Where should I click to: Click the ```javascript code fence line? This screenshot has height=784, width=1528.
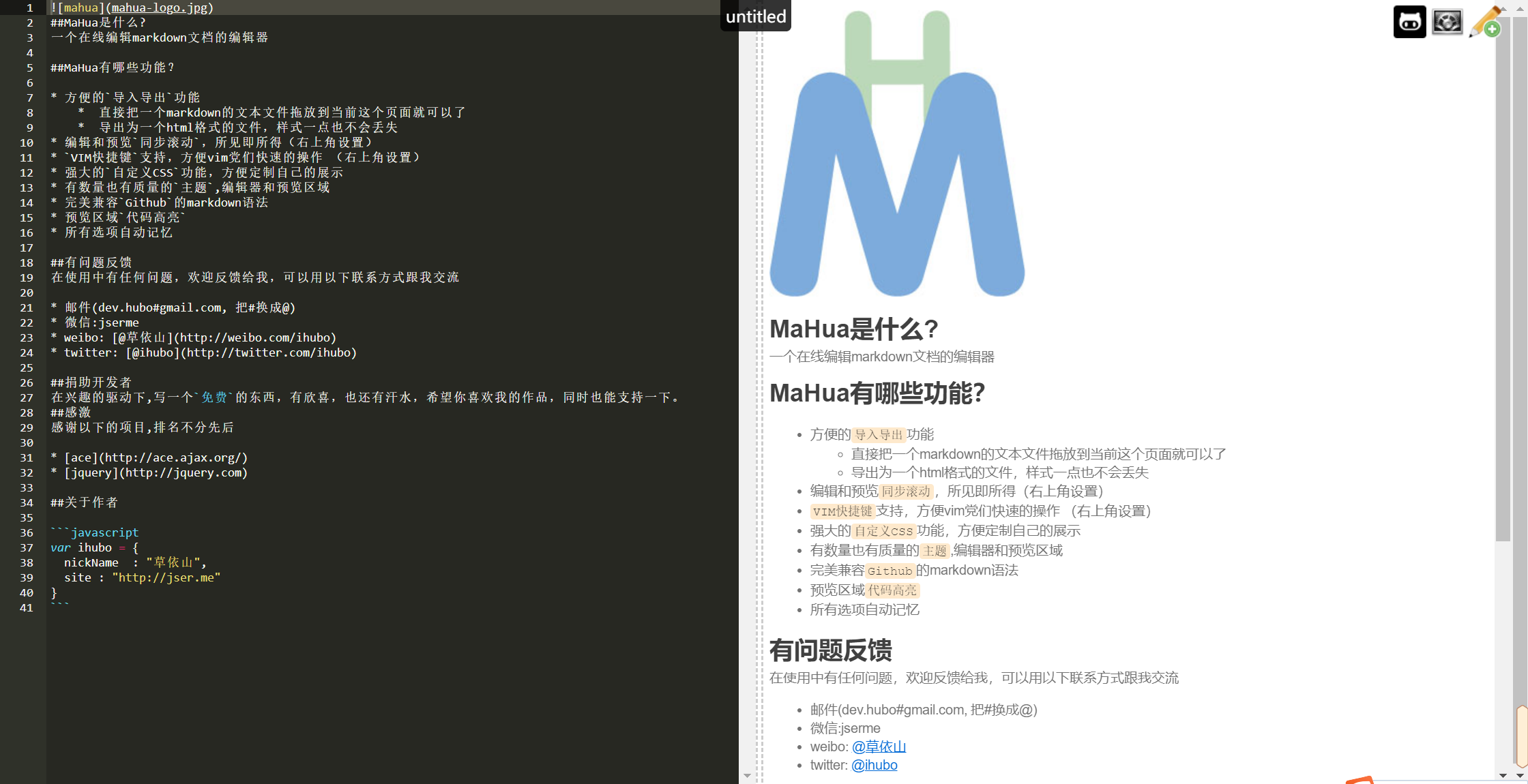coord(95,532)
